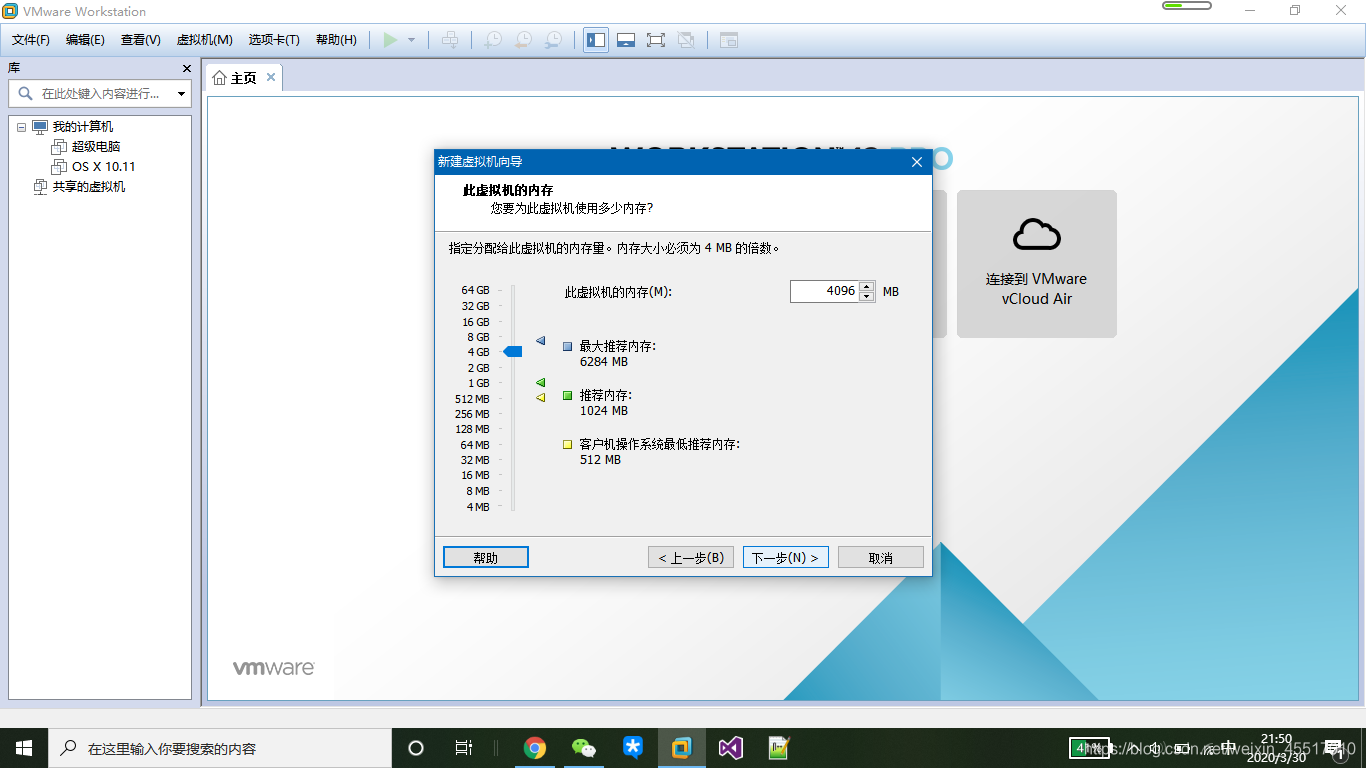Click the 下一步(N) next button
The width and height of the screenshot is (1366, 768).
click(x=785, y=557)
